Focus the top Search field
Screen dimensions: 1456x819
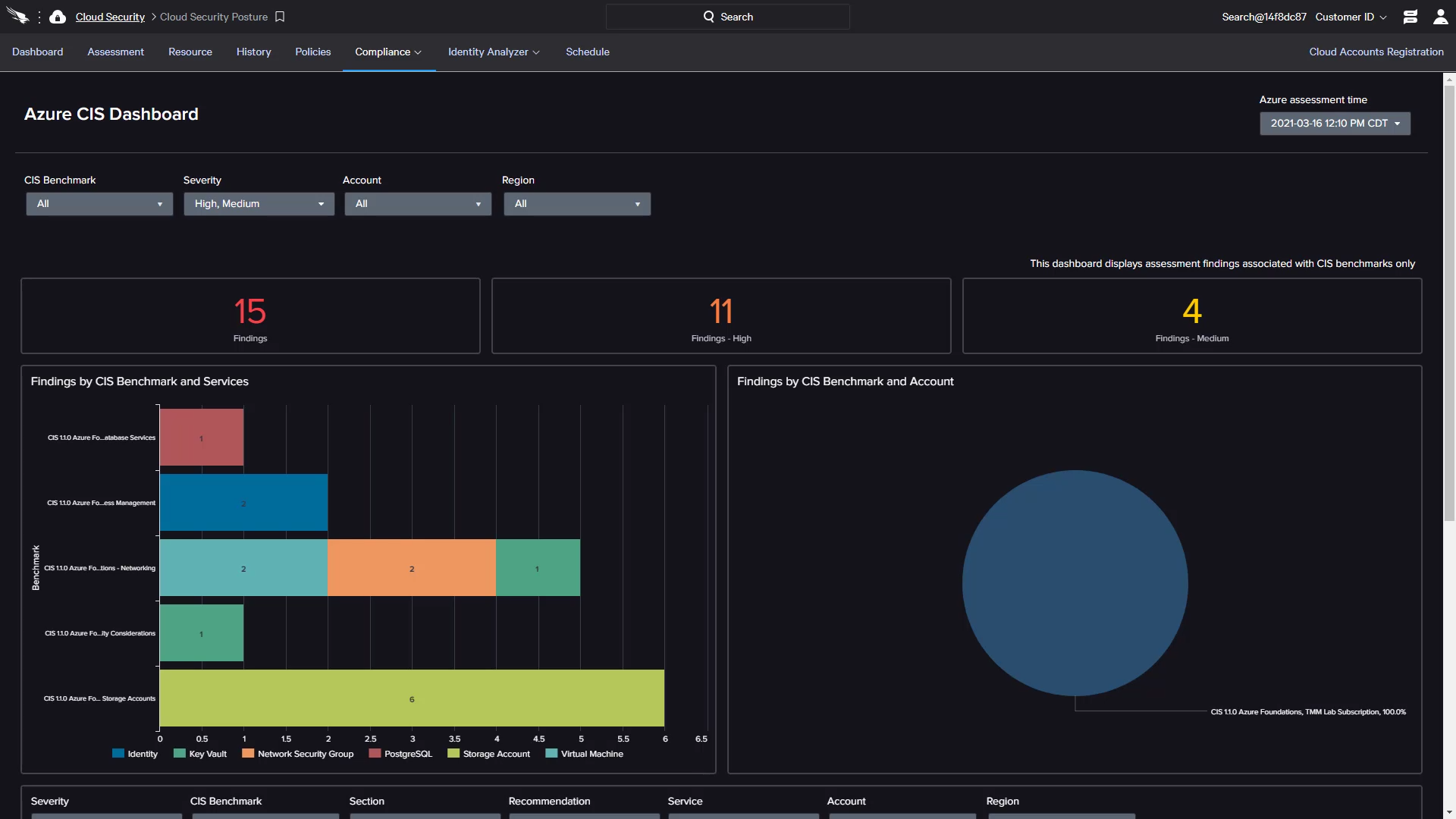click(x=728, y=17)
